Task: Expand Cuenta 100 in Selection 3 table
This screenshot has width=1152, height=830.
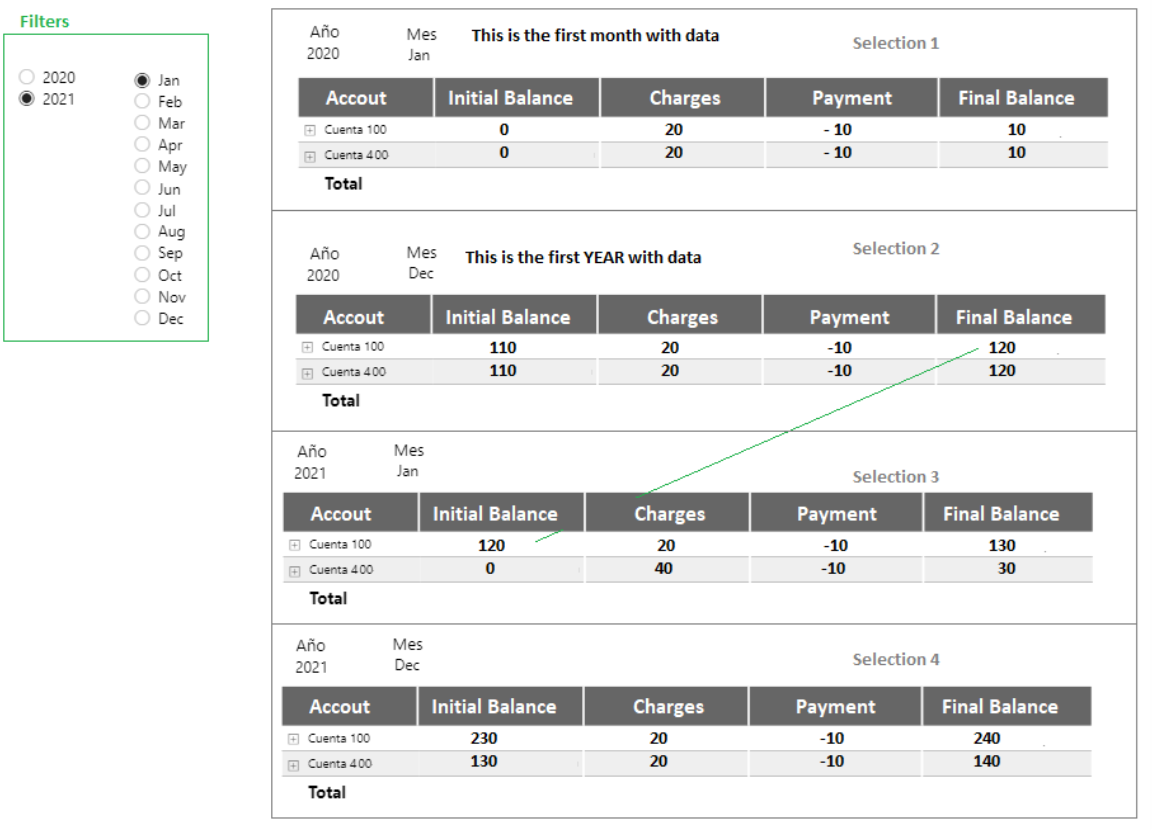Action: click(295, 545)
